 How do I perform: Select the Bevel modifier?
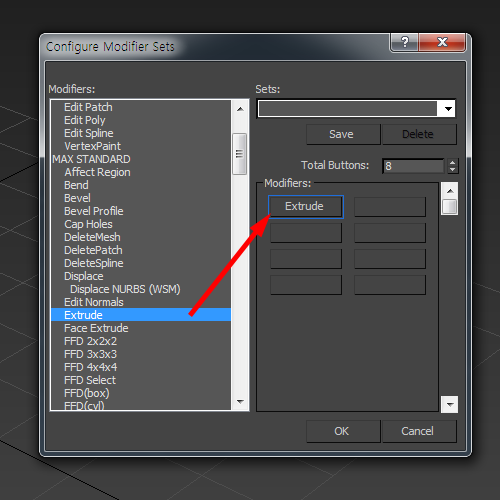[x=77, y=198]
